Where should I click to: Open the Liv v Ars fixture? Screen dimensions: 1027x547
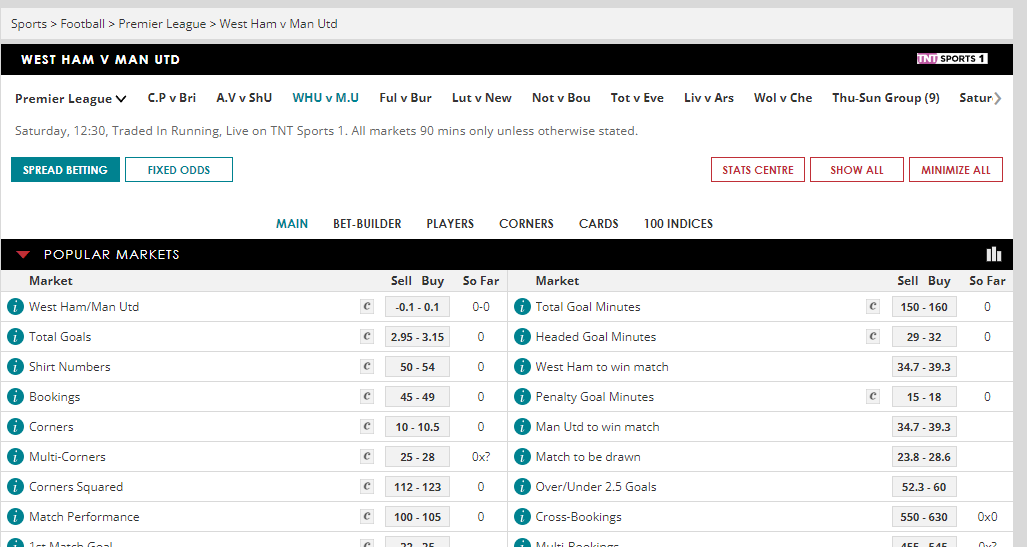point(709,98)
